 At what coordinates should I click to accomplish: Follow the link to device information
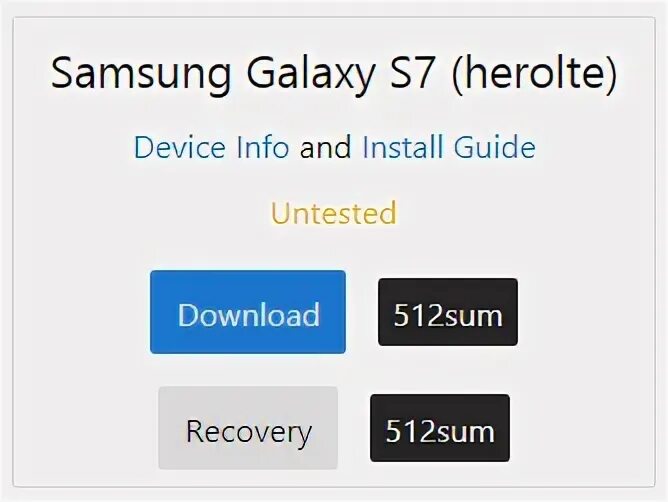click(x=211, y=147)
